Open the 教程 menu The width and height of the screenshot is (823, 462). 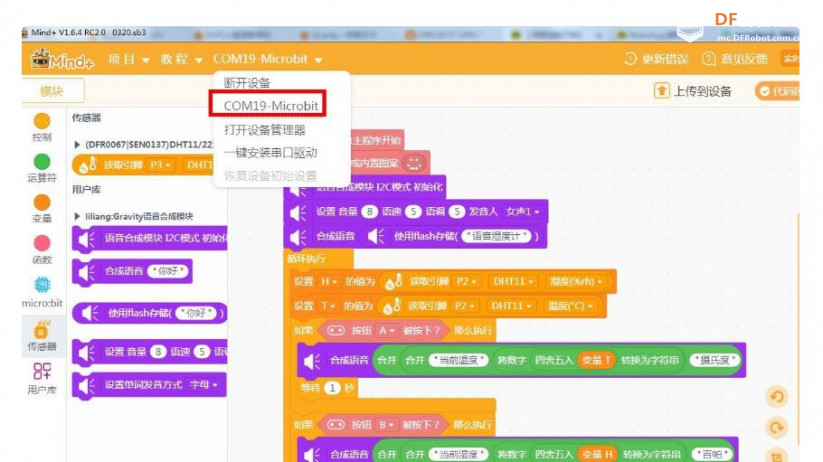pos(181,59)
